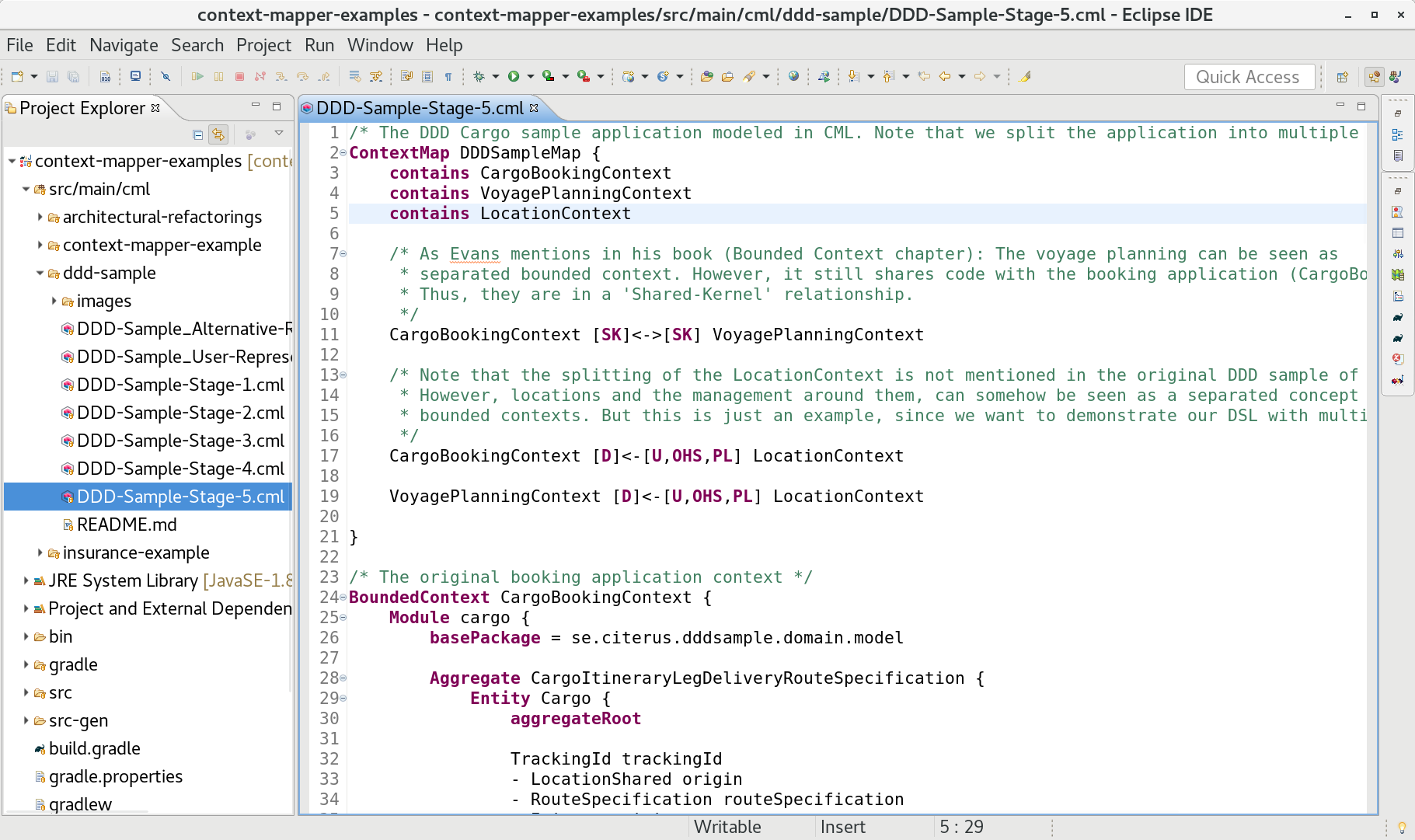Screen dimensions: 1415x840
Task: Open the Project menu
Action: pyautogui.click(x=263, y=45)
